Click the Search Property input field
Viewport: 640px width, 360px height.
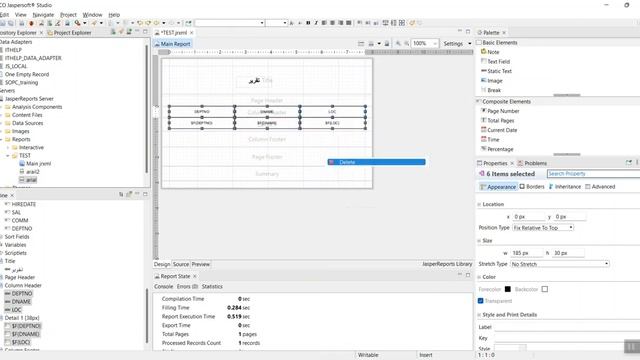click(x=593, y=174)
